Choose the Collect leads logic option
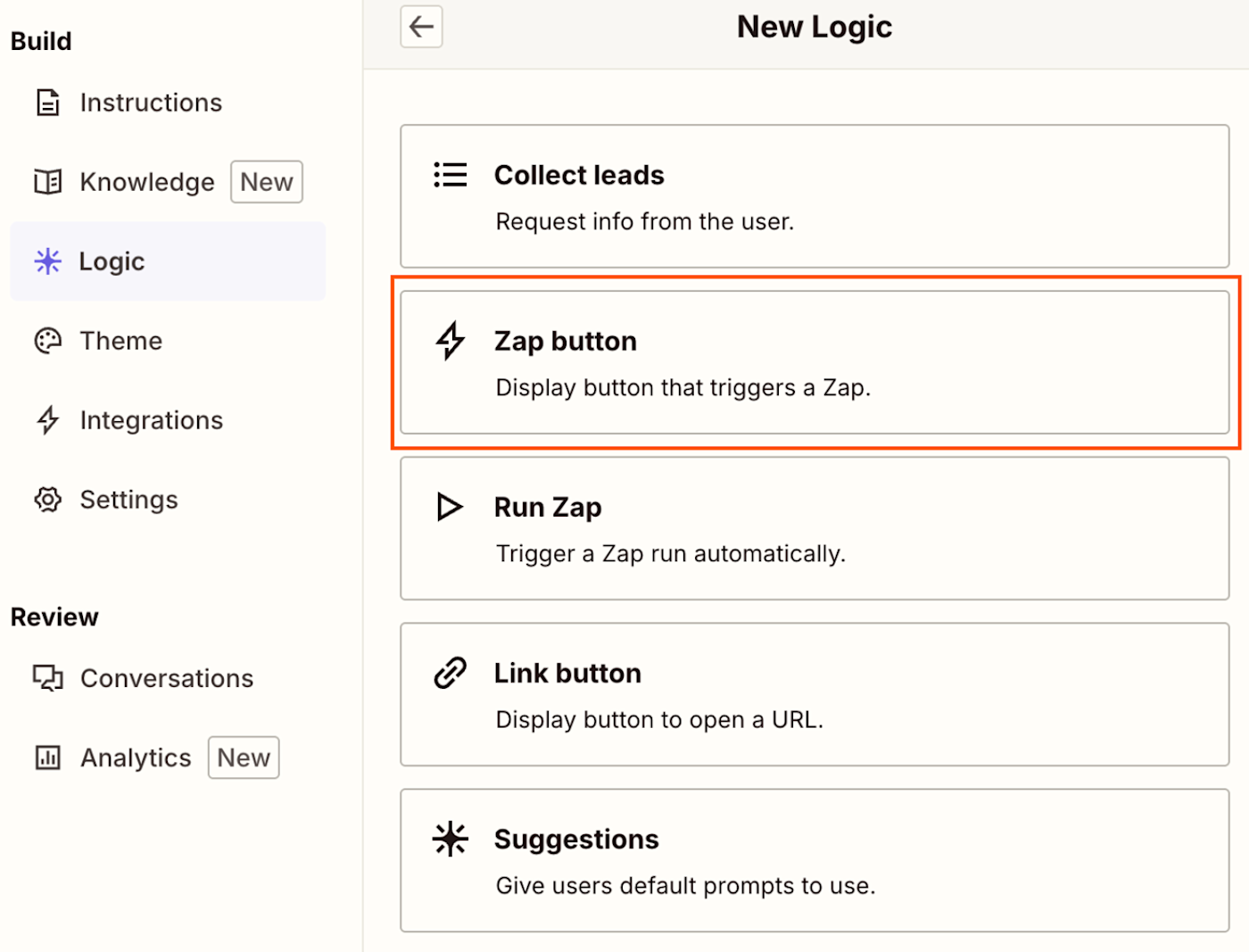Screen dimensions: 1249x952 point(814,196)
